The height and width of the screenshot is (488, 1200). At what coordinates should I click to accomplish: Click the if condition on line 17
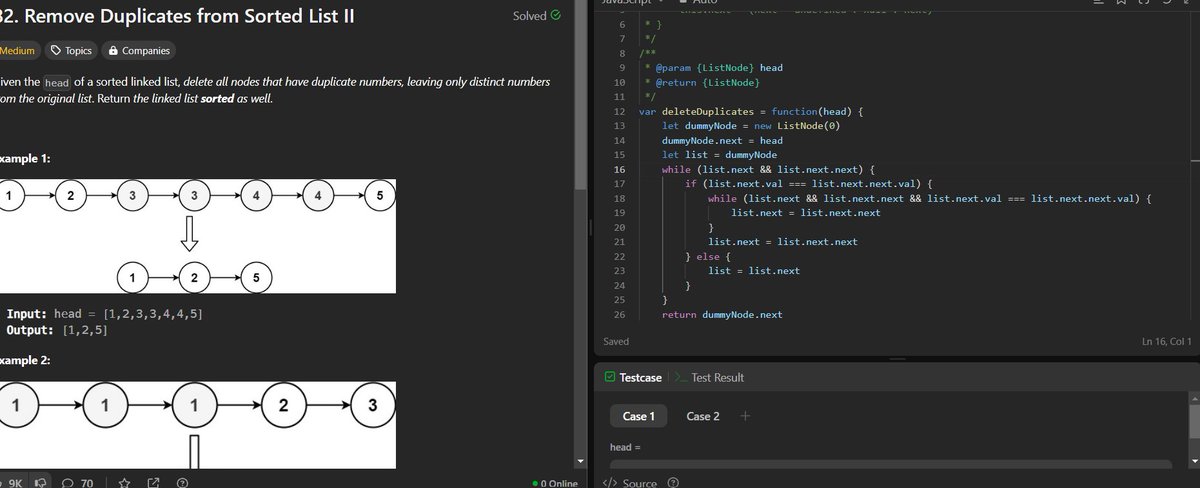pos(809,184)
